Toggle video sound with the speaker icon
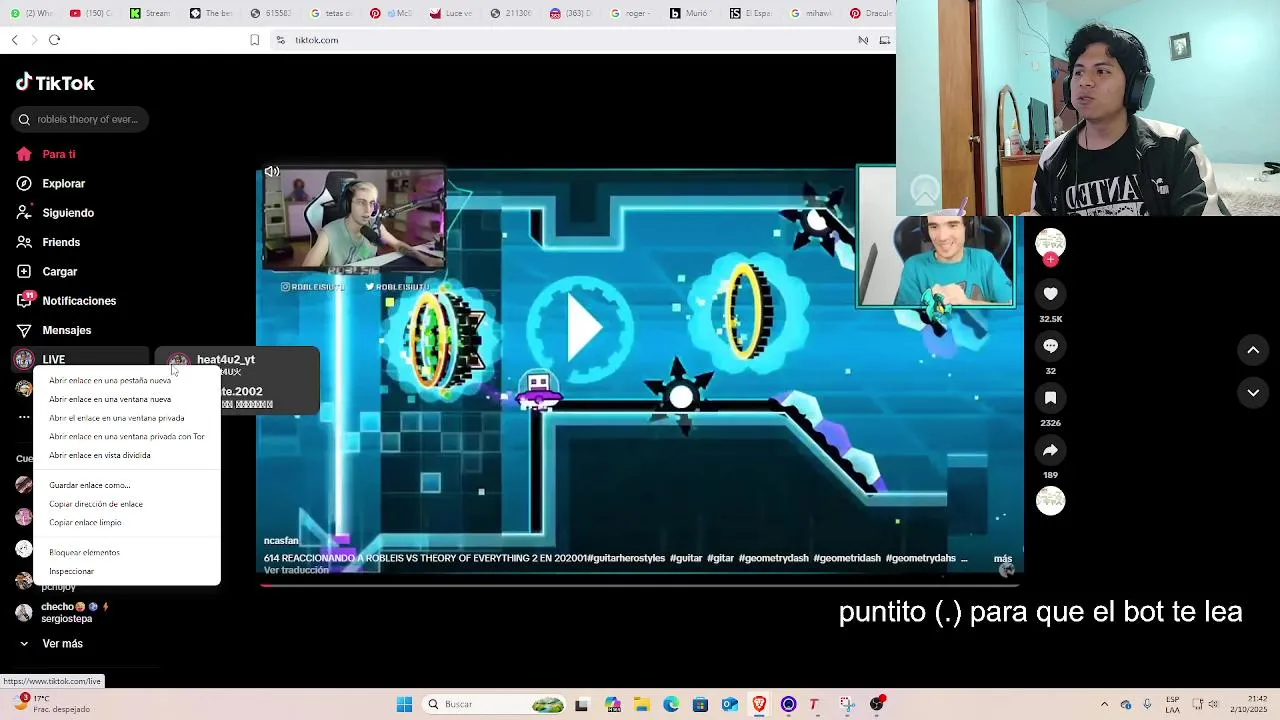The width and height of the screenshot is (1280, 720). pos(272,172)
